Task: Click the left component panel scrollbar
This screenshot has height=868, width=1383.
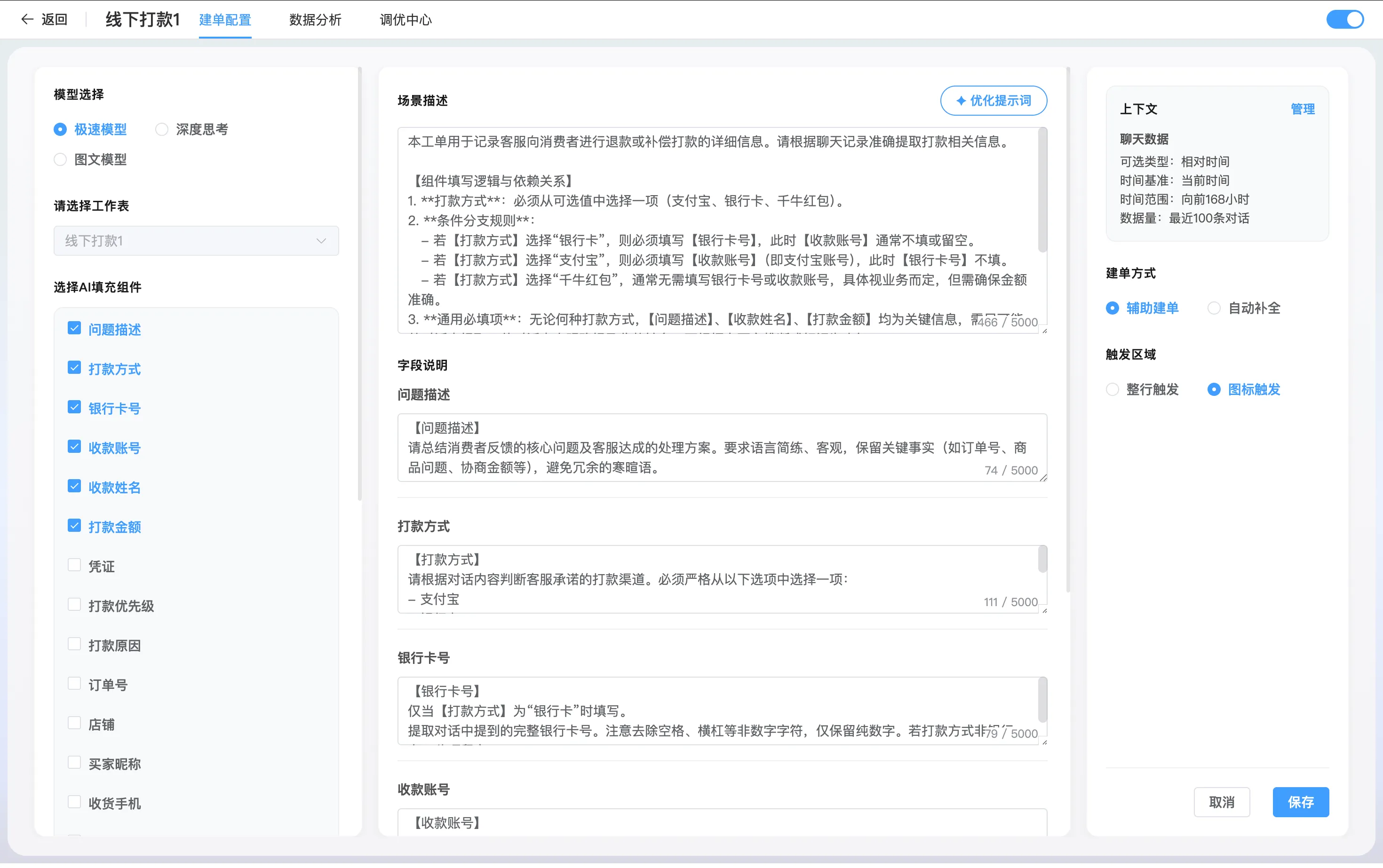Action: coord(359,285)
